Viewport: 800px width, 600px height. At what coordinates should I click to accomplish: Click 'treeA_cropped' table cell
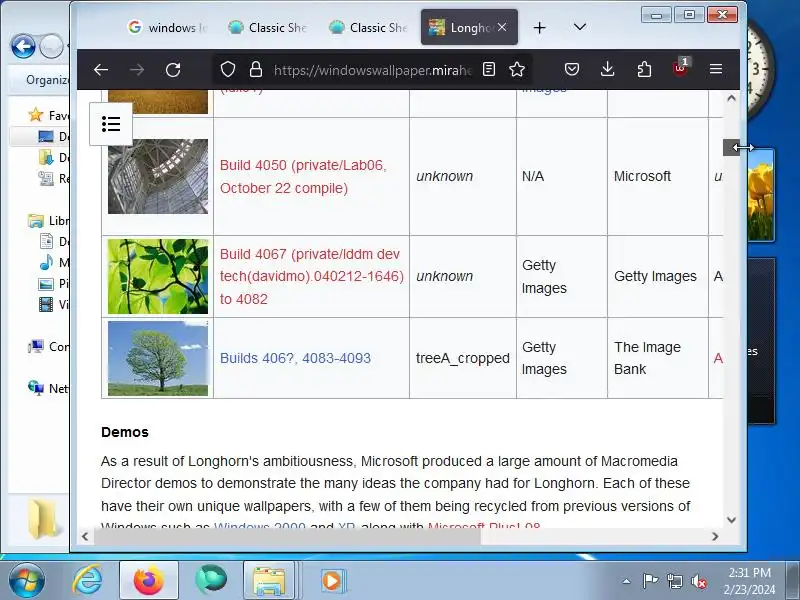coord(463,358)
